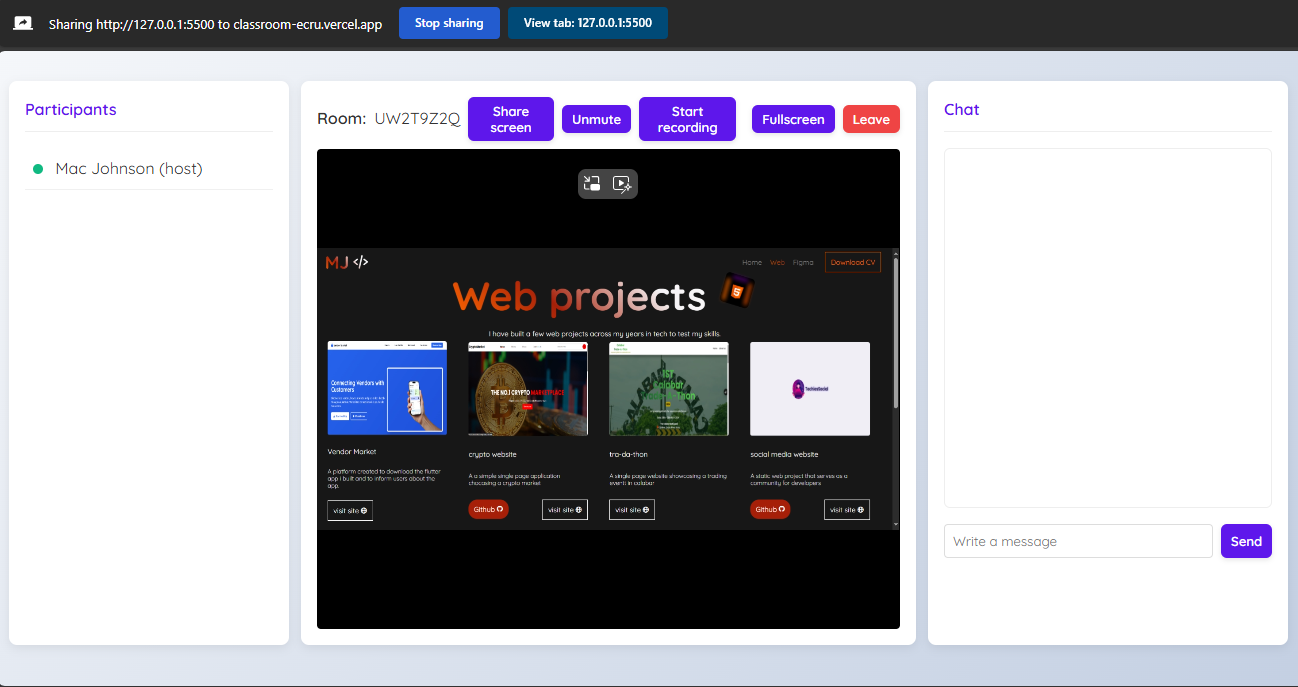This screenshot has width=1298, height=687.
Task: Click the shared page's vertical scrollbar
Action: [895, 330]
